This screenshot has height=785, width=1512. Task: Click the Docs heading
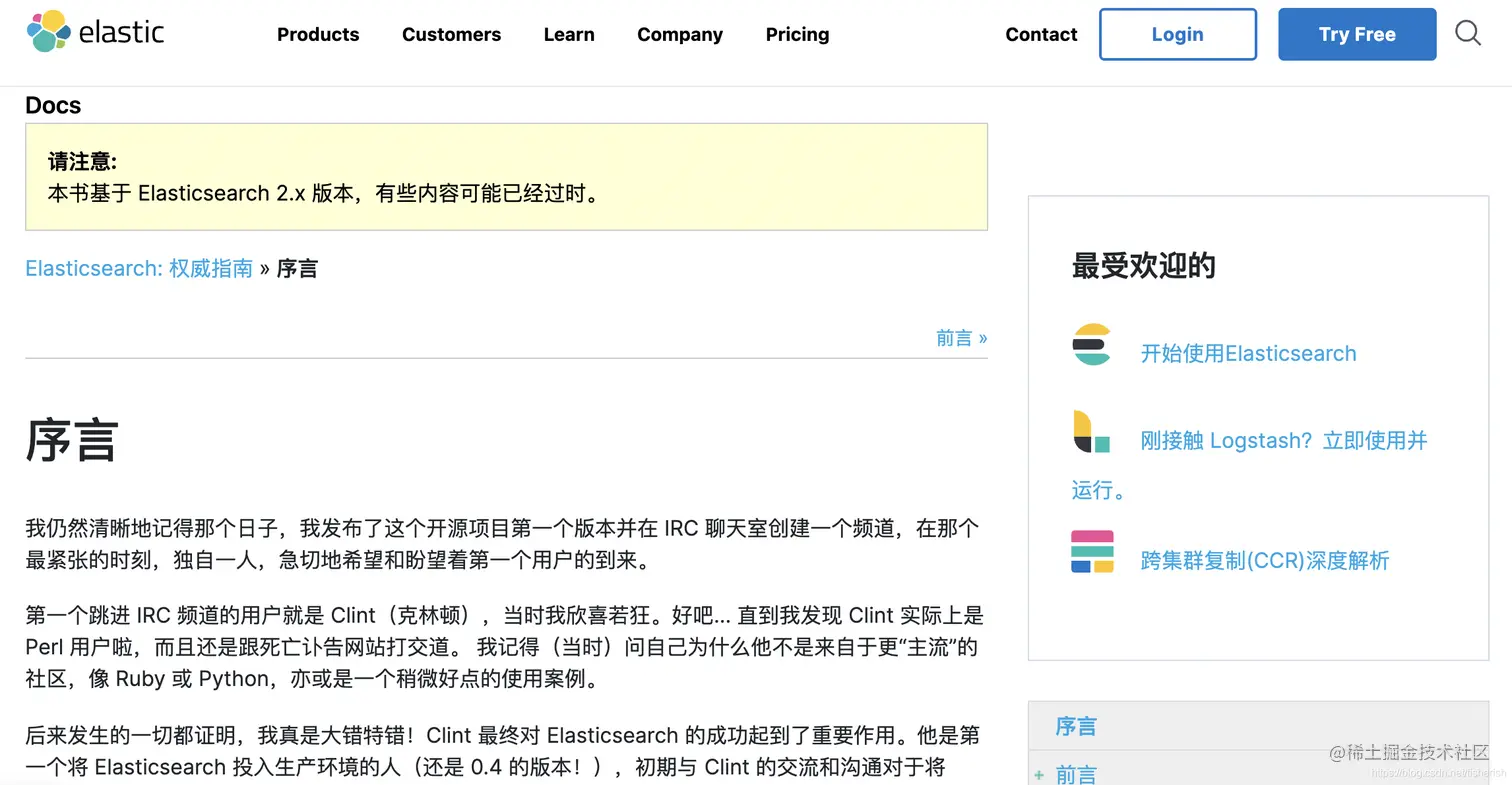(x=53, y=105)
